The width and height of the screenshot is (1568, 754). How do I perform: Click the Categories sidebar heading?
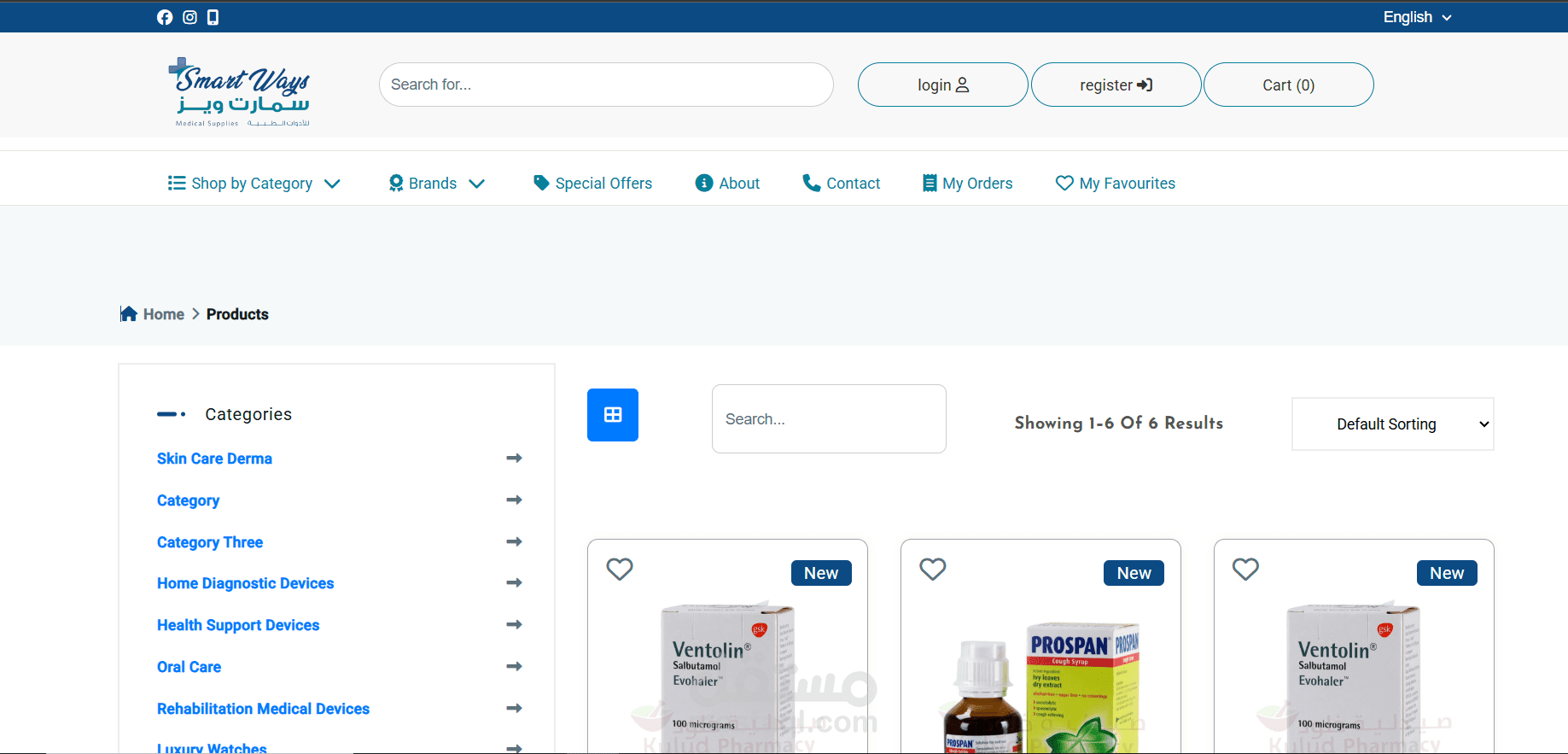click(248, 414)
